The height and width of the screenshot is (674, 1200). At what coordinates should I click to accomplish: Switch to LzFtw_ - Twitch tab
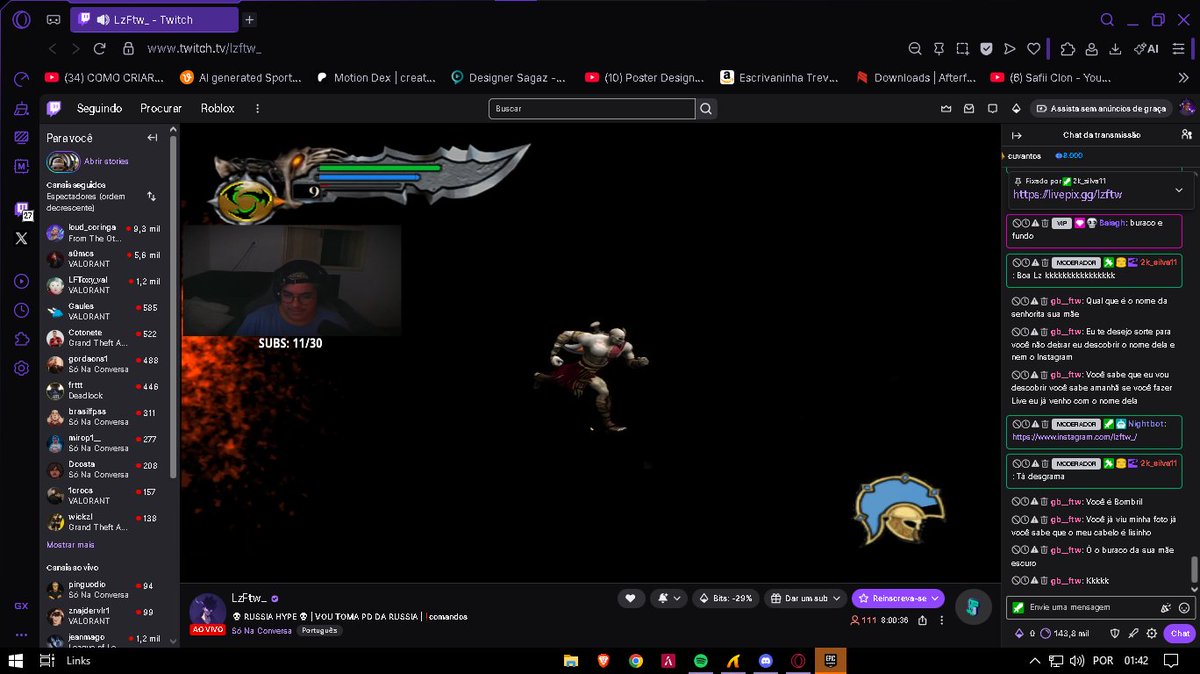pyautogui.click(x=154, y=19)
